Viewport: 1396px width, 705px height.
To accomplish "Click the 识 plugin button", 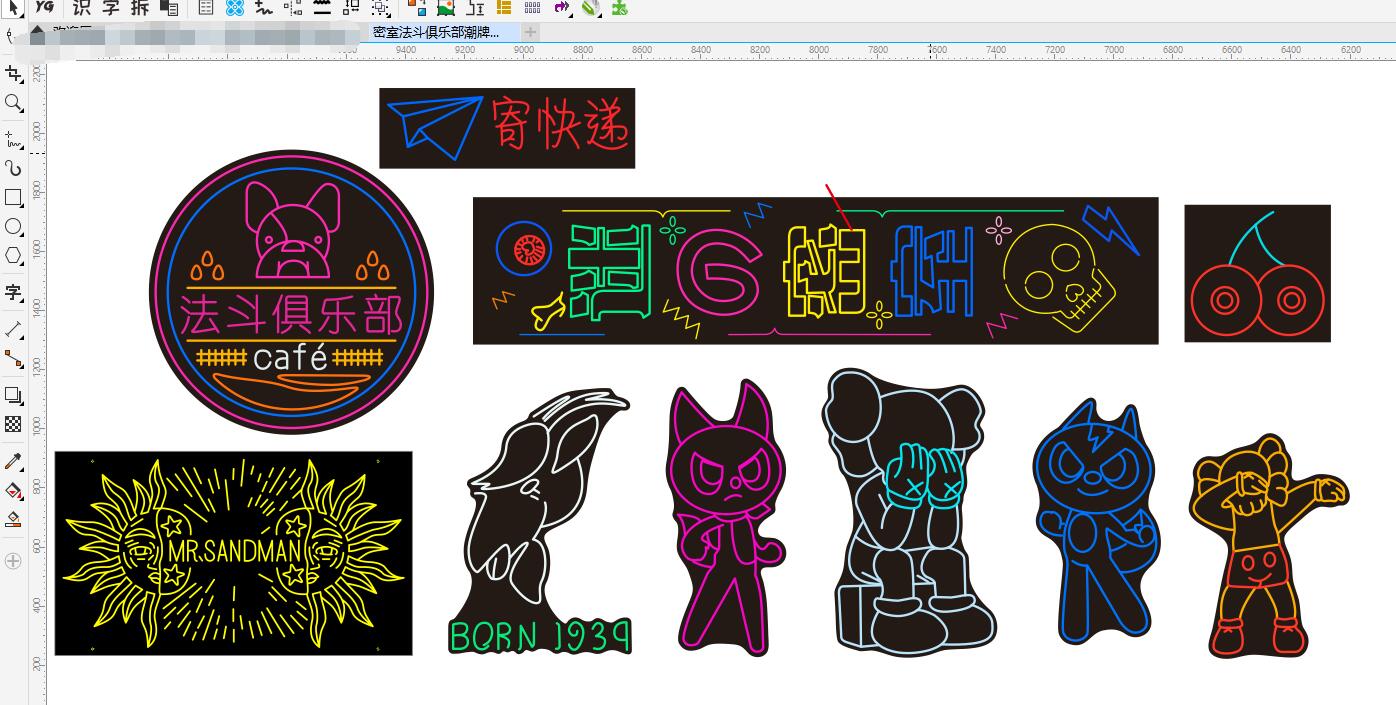I will 83,7.
